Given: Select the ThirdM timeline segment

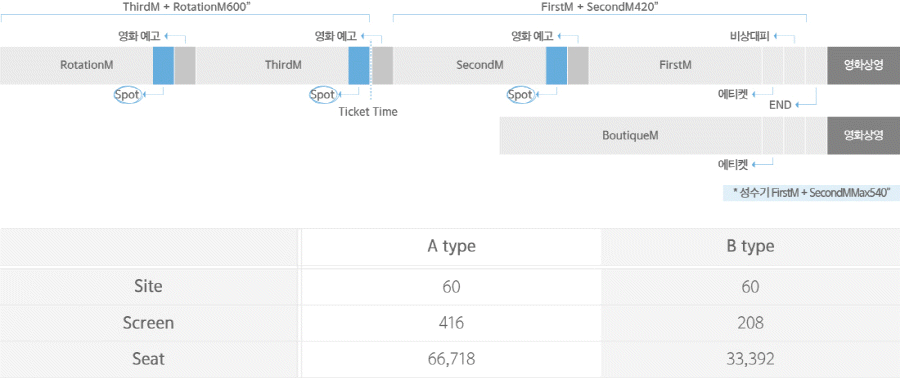Looking at the screenshot, I should click(x=272, y=65).
